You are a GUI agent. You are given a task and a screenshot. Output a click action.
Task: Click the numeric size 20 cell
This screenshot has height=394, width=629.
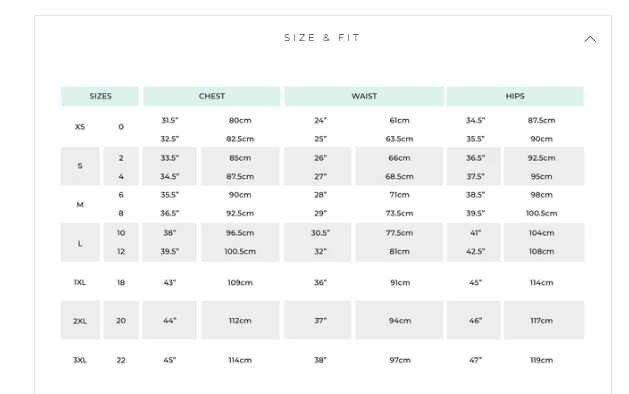(x=121, y=320)
